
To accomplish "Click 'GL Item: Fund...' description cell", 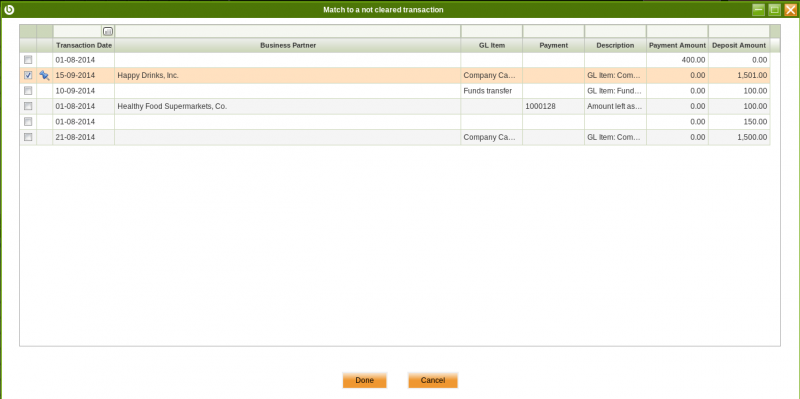I will click(615, 91).
